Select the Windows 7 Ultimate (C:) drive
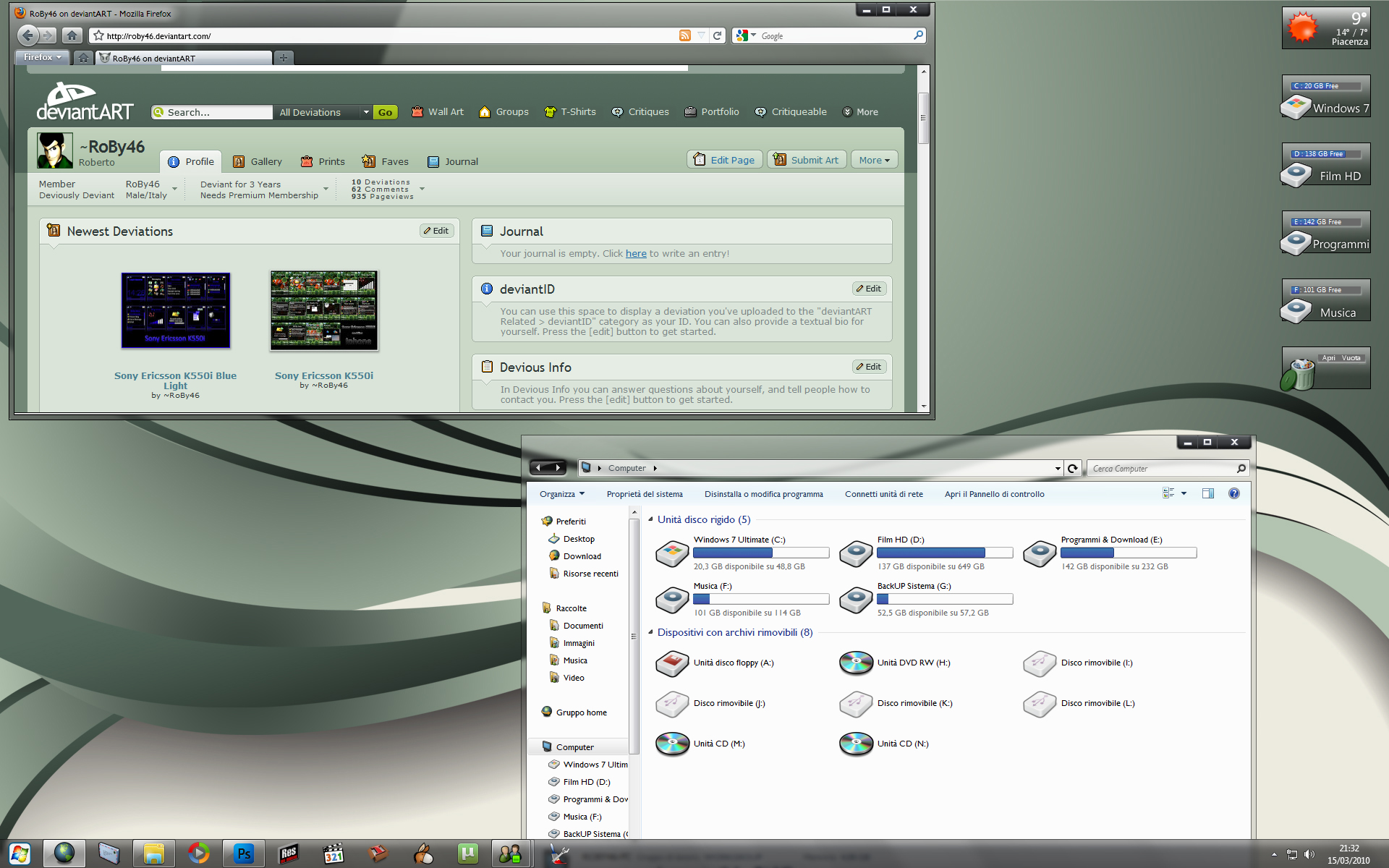The height and width of the screenshot is (868, 1389). [742, 553]
